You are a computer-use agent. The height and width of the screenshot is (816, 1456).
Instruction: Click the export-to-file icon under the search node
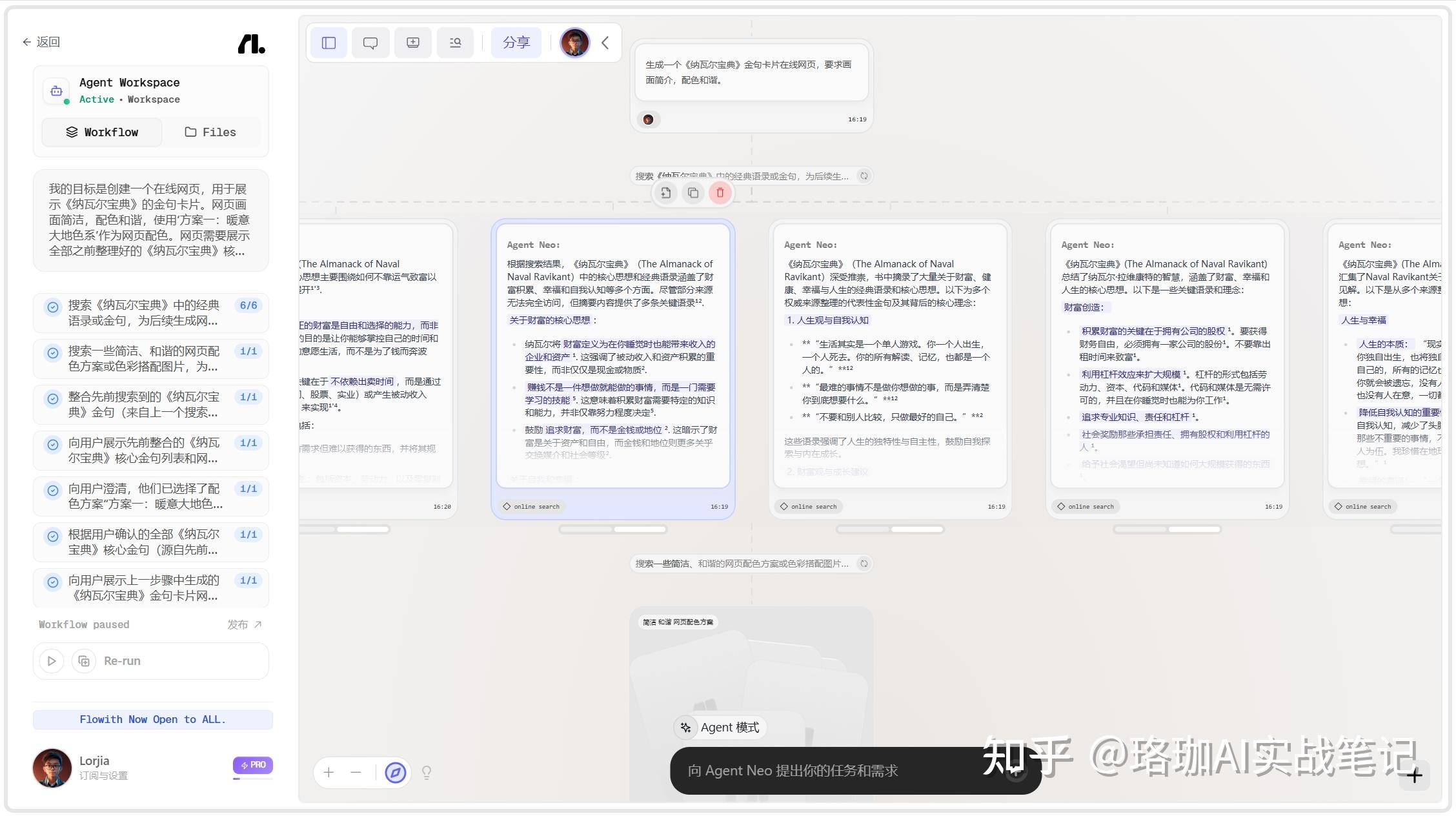point(666,192)
